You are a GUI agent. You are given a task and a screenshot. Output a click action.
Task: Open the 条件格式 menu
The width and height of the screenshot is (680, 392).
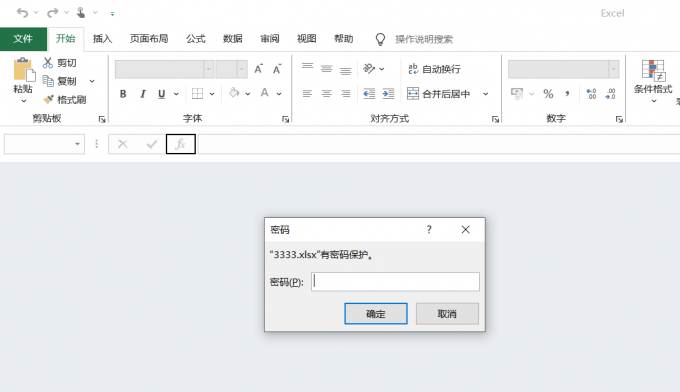click(x=653, y=81)
